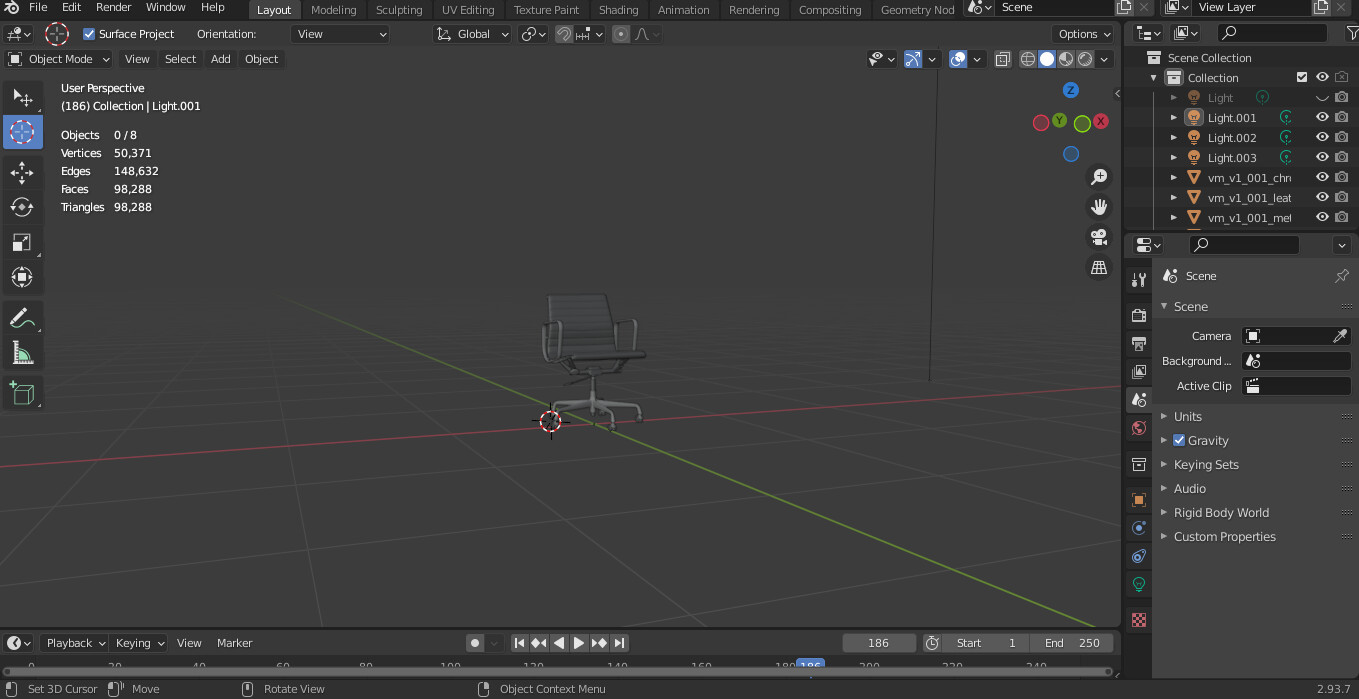Screen dimensions: 1359x699
Task: Activate the 3D Cursor tool in left toolbar
Action: pyautogui.click(x=23, y=132)
